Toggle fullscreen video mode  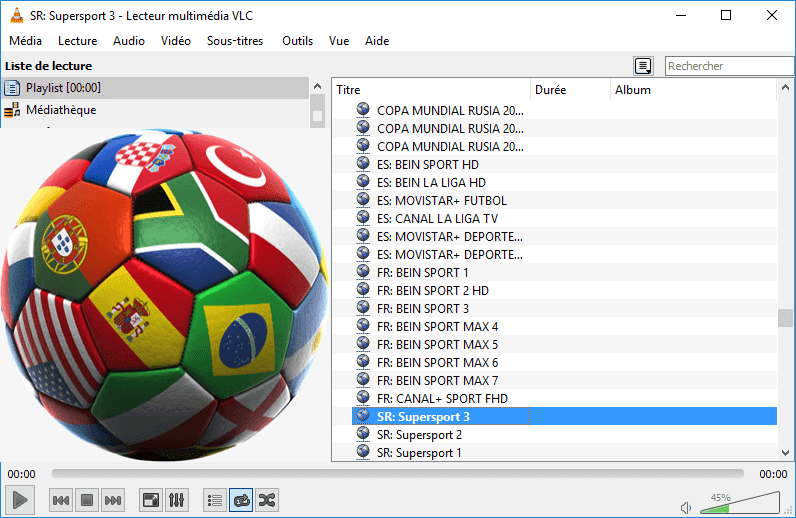[151, 501]
